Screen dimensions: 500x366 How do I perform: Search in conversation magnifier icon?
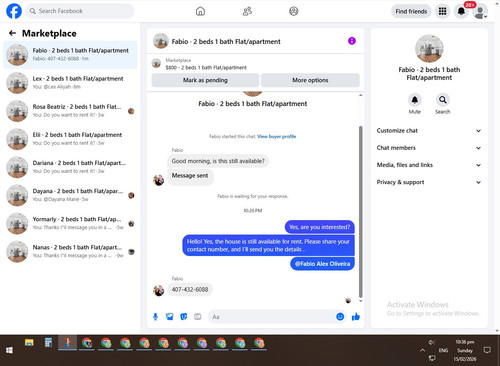point(443,100)
